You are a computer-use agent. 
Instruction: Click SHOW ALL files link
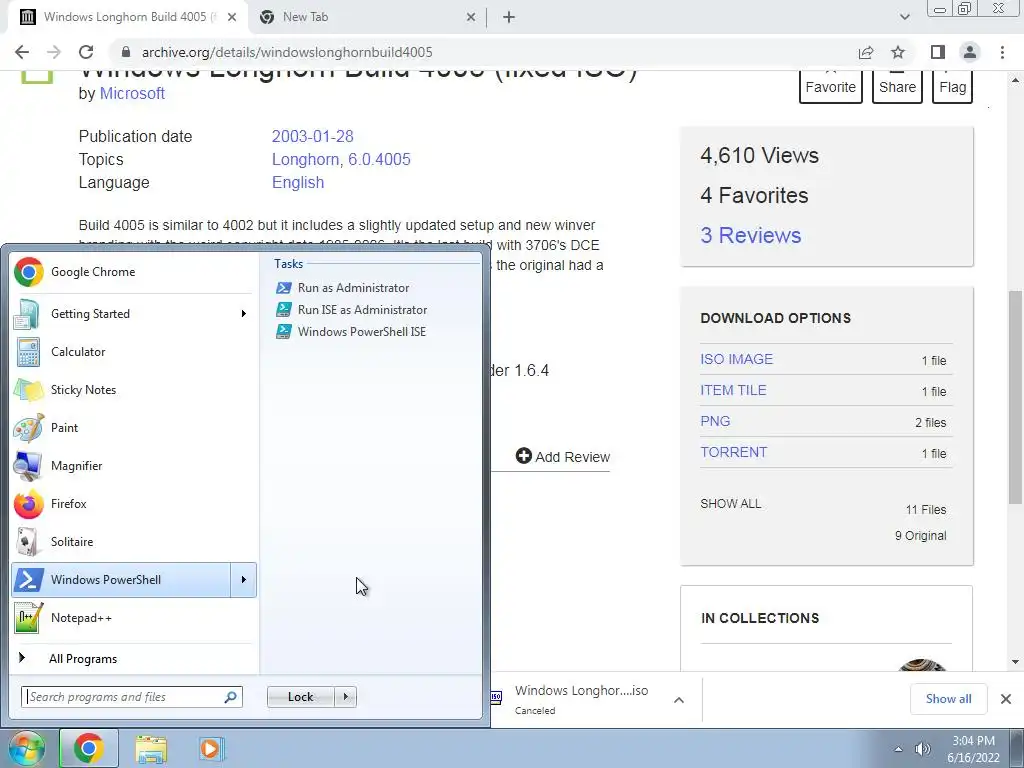(x=730, y=504)
